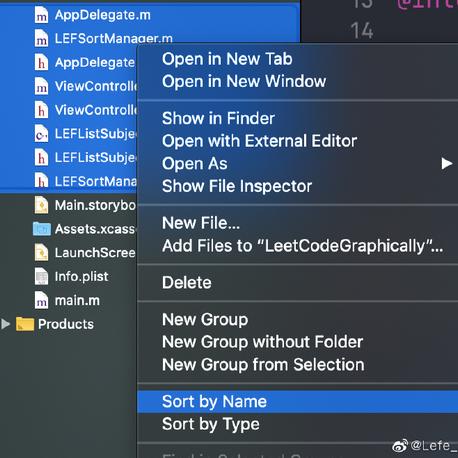458x458 pixels.
Task: Click the main.m file icon
Action: coord(41,301)
